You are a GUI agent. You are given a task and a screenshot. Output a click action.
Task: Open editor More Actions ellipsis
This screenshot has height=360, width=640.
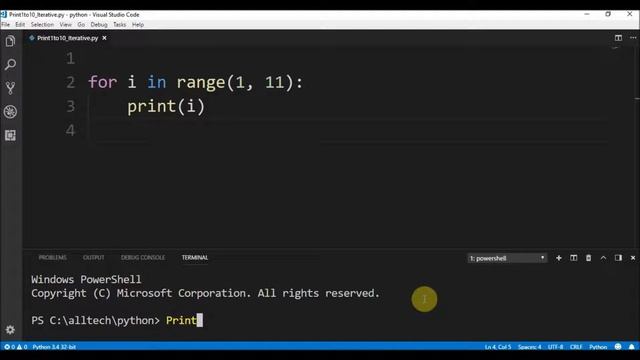click(x=633, y=38)
